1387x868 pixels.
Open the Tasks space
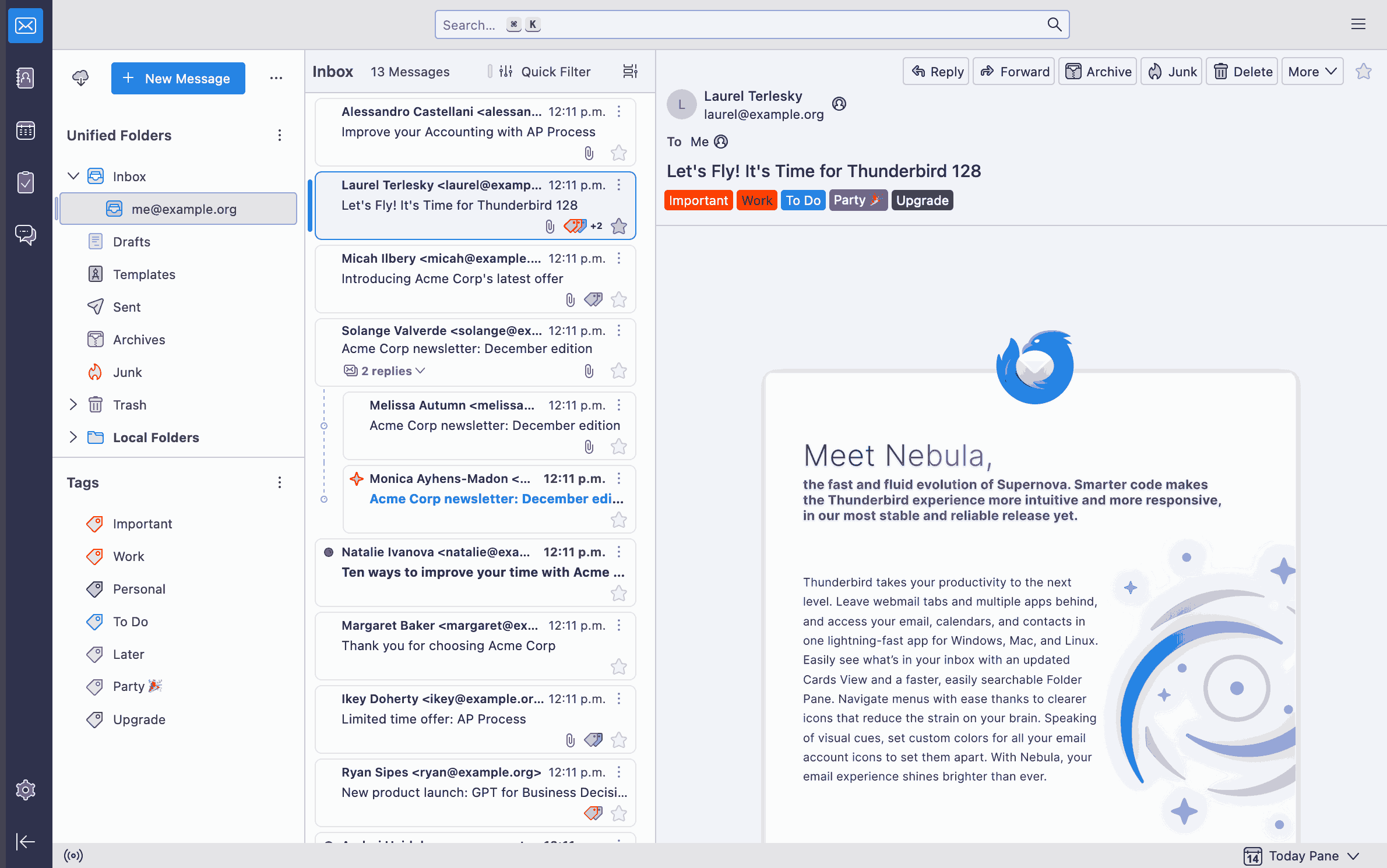26,182
